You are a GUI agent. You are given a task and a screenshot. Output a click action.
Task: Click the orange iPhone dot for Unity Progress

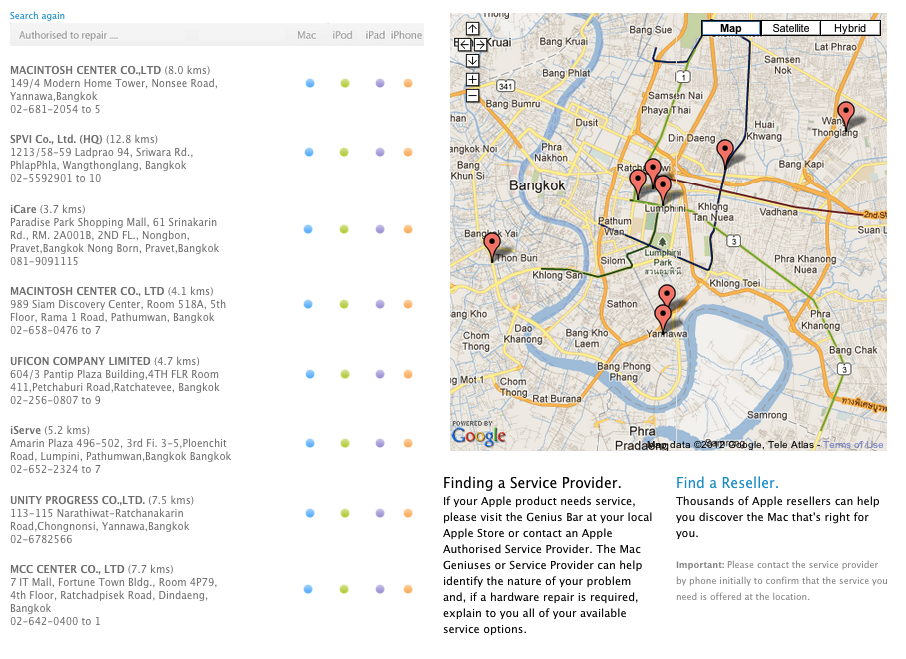click(408, 513)
